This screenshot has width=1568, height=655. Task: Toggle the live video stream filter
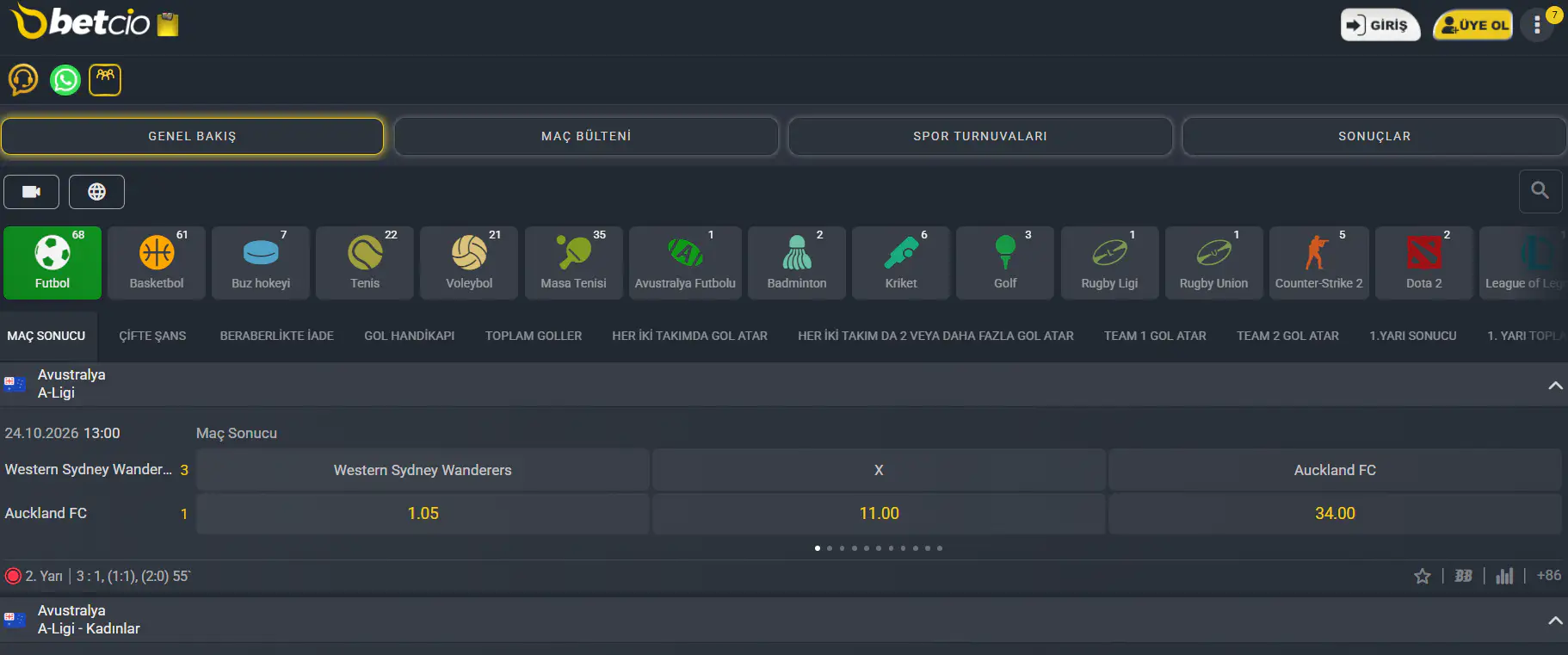(32, 192)
